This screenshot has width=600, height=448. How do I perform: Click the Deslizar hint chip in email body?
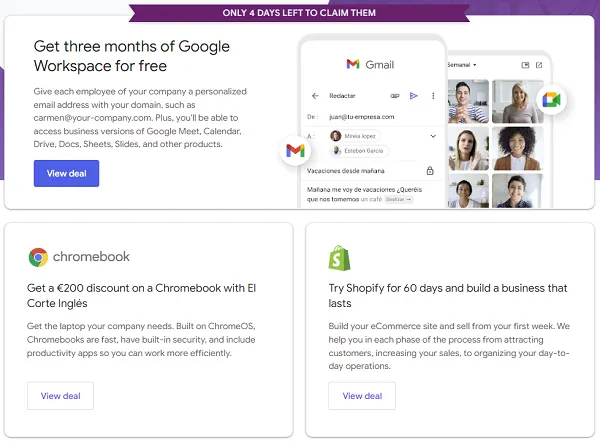(398, 199)
